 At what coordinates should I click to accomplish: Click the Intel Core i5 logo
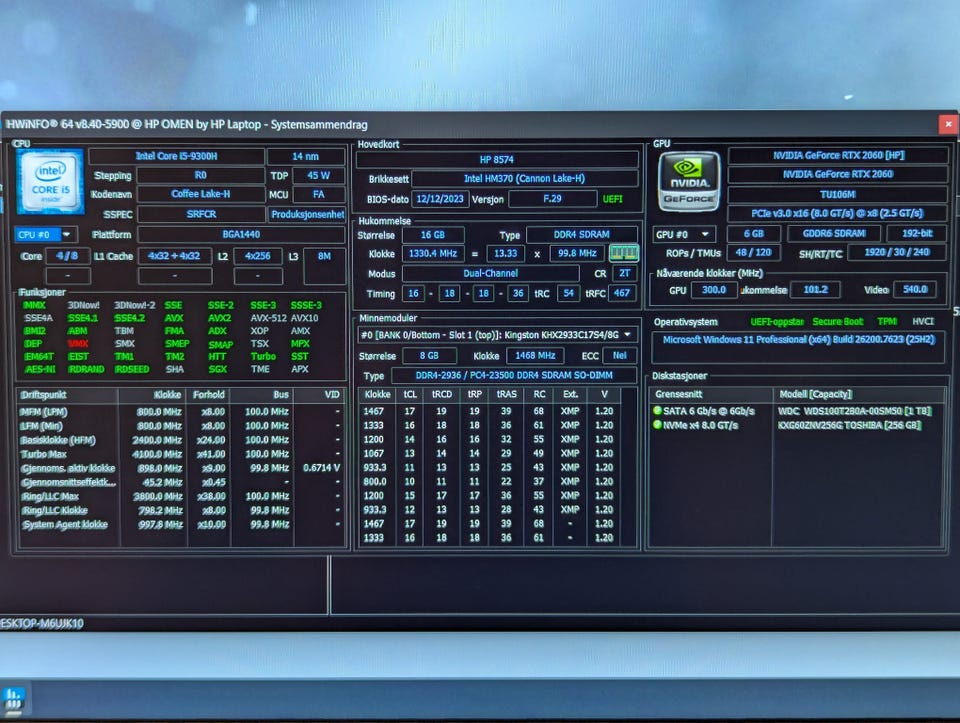click(50, 181)
